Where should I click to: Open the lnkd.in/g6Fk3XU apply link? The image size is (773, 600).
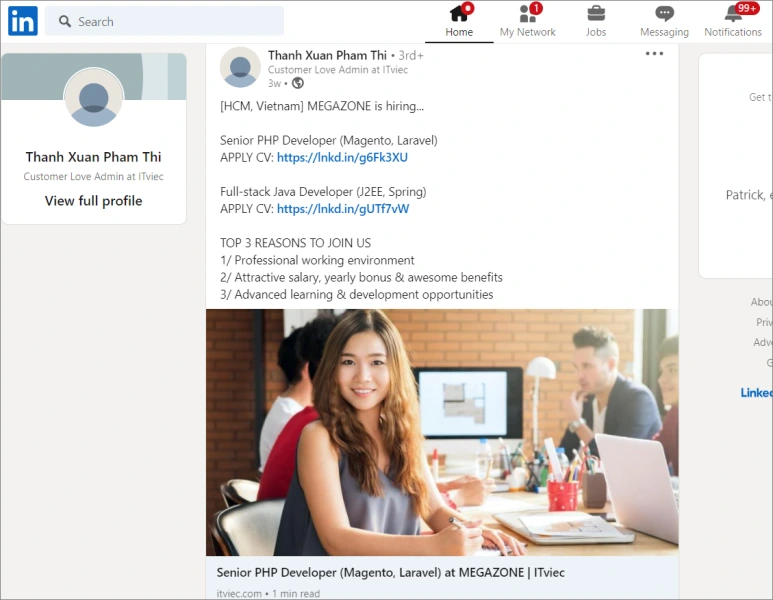pyautogui.click(x=342, y=157)
